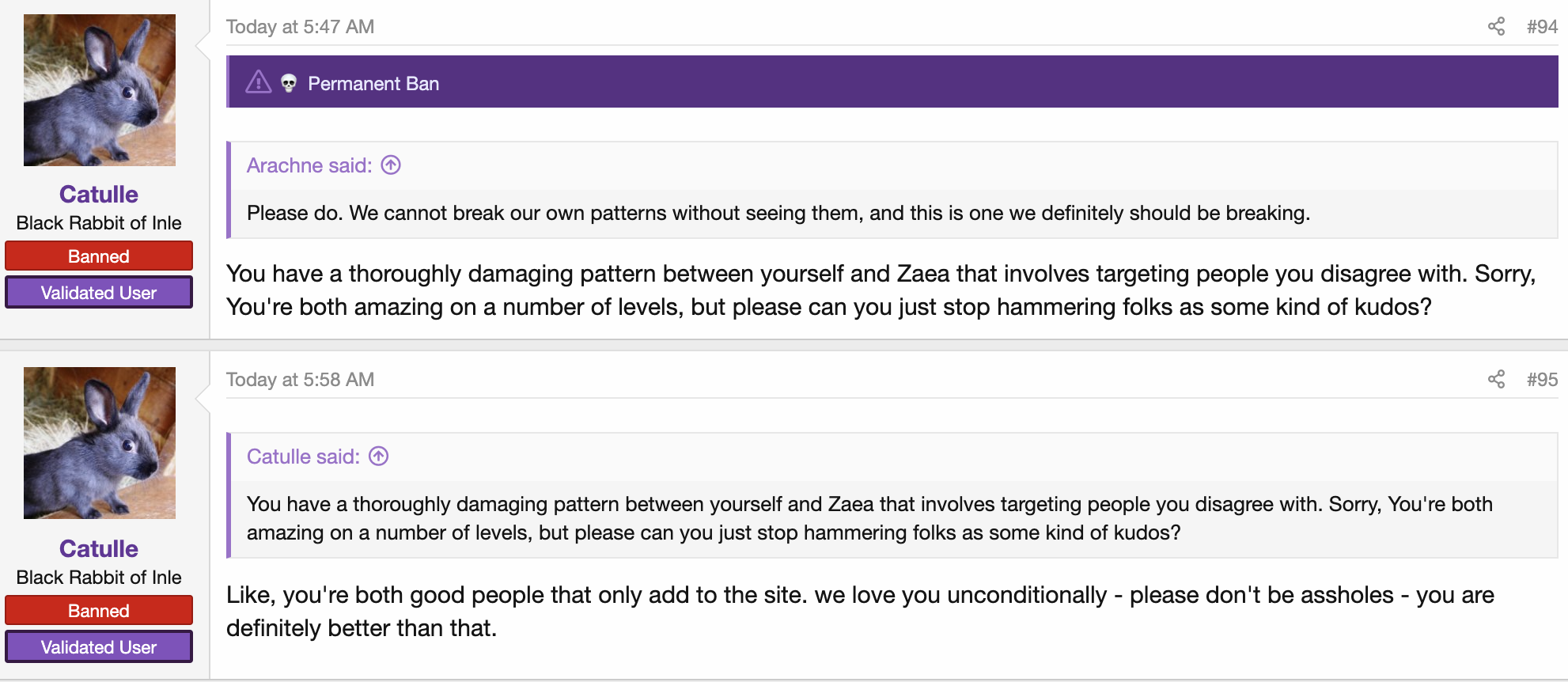This screenshot has width=1568, height=682.
Task: Click the 'Catulle said:' quote header
Action: pos(303,457)
